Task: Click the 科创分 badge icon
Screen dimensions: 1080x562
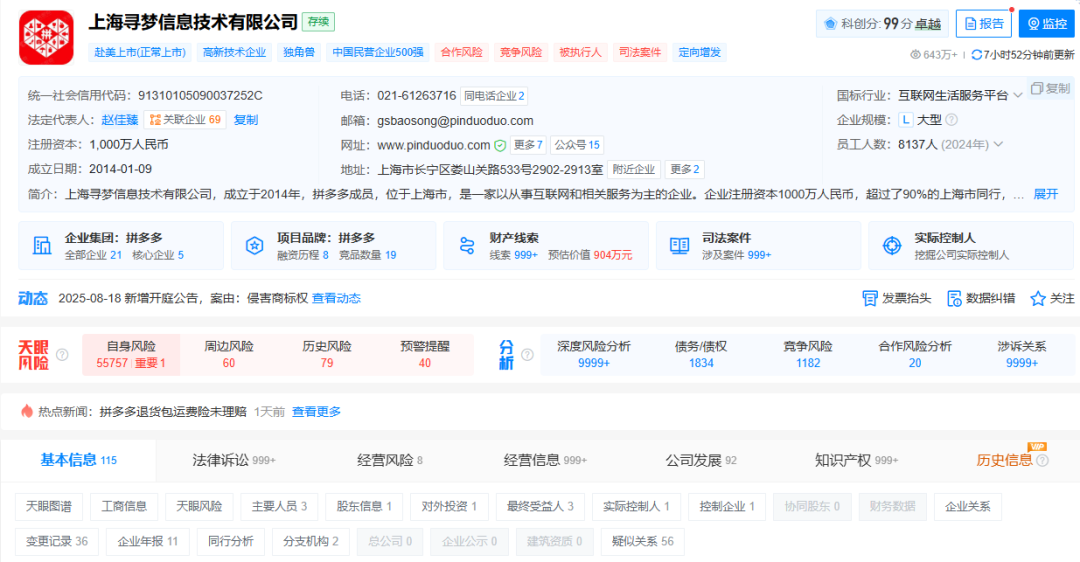Action: pos(830,24)
